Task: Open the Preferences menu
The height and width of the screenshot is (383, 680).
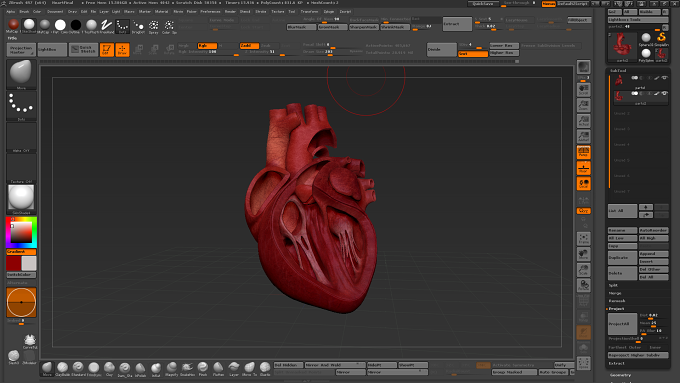Action: click(x=210, y=12)
